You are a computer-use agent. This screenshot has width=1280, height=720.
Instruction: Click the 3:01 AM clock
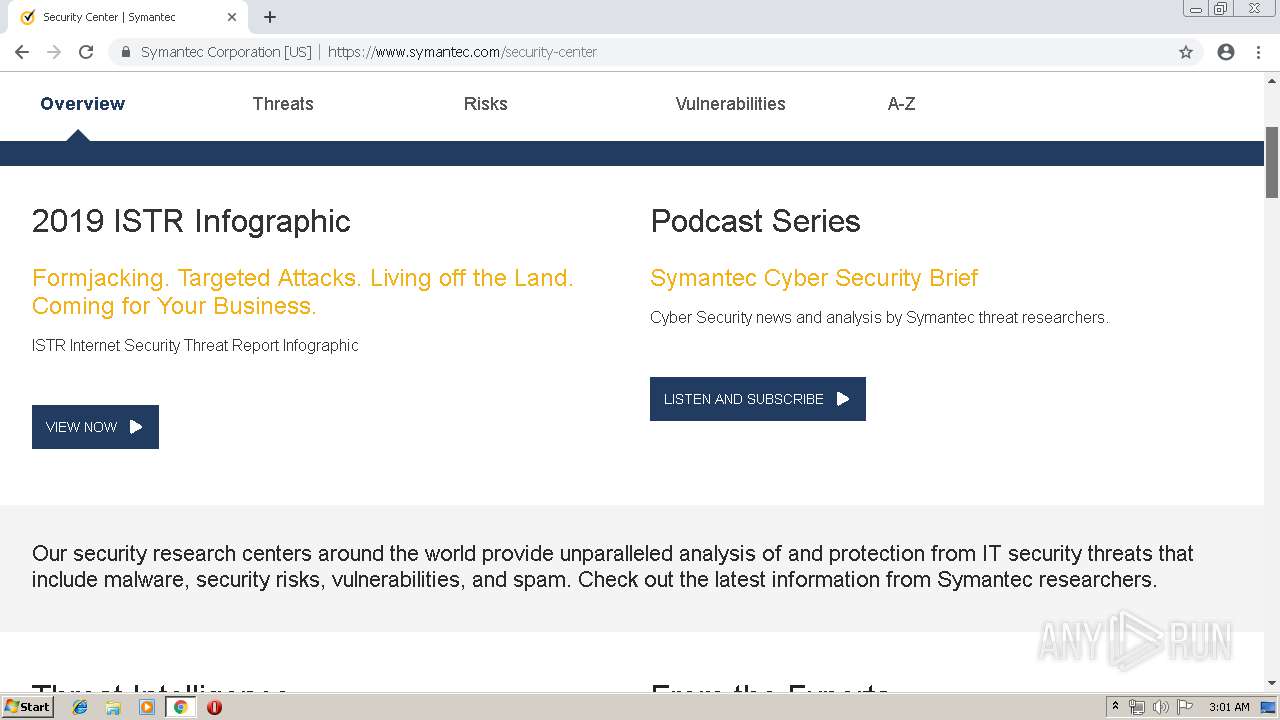[1229, 707]
